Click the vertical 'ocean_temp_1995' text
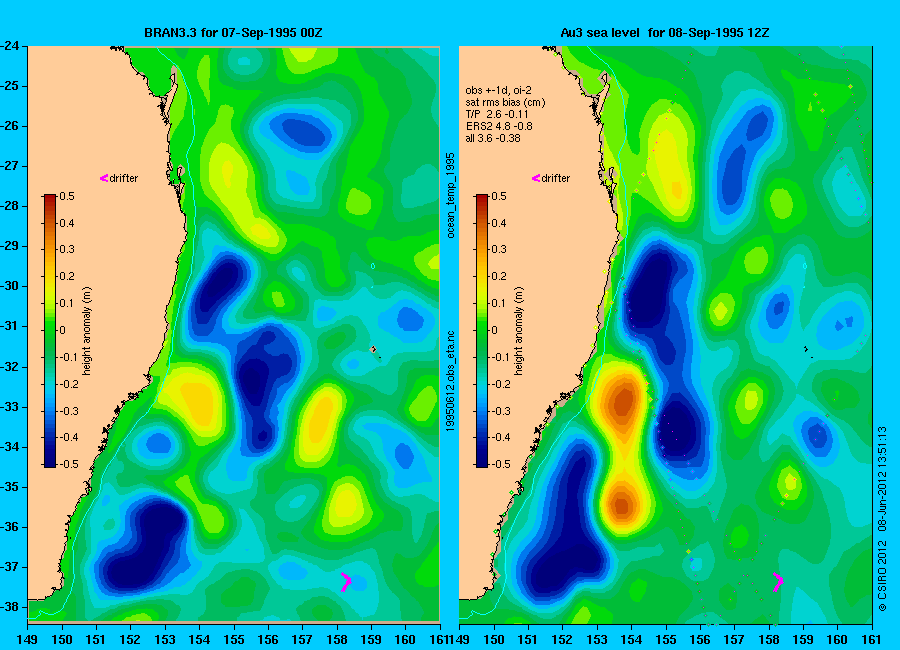Viewport: 900px width, 650px height. click(x=451, y=195)
